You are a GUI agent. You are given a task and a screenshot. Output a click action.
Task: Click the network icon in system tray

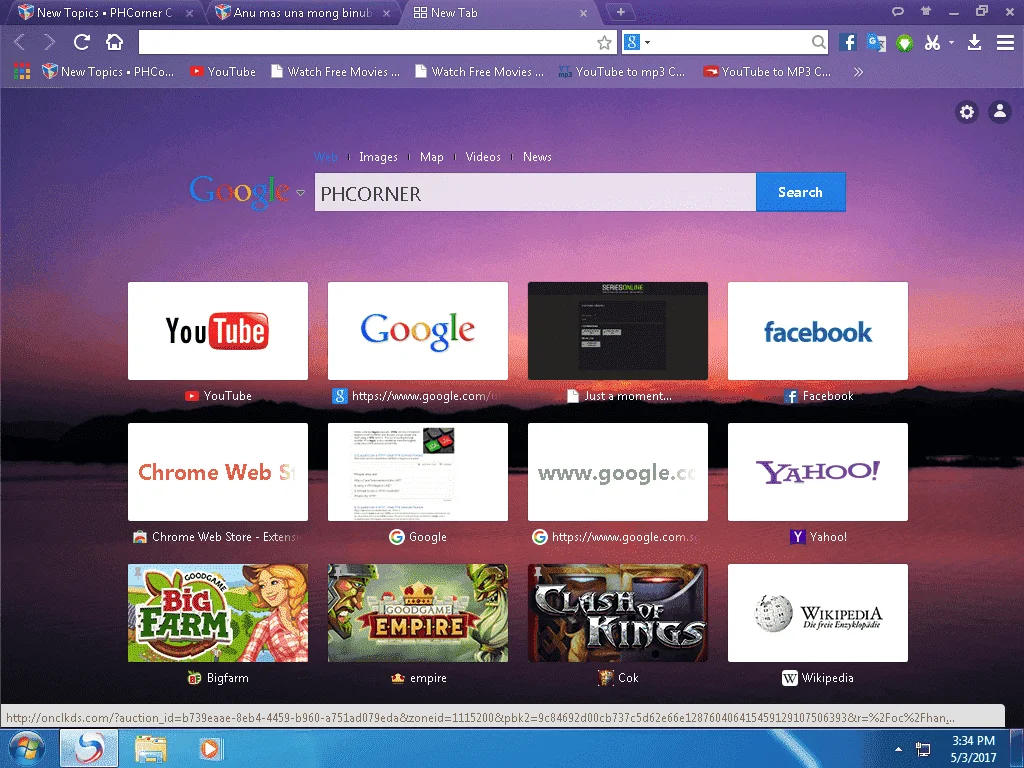923,748
